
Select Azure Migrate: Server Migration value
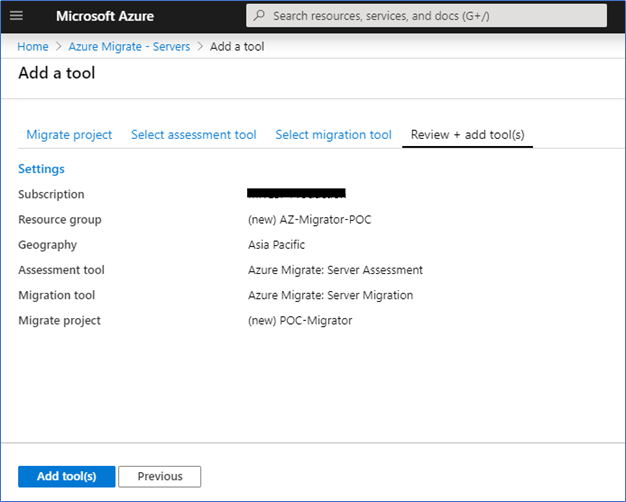click(x=330, y=295)
